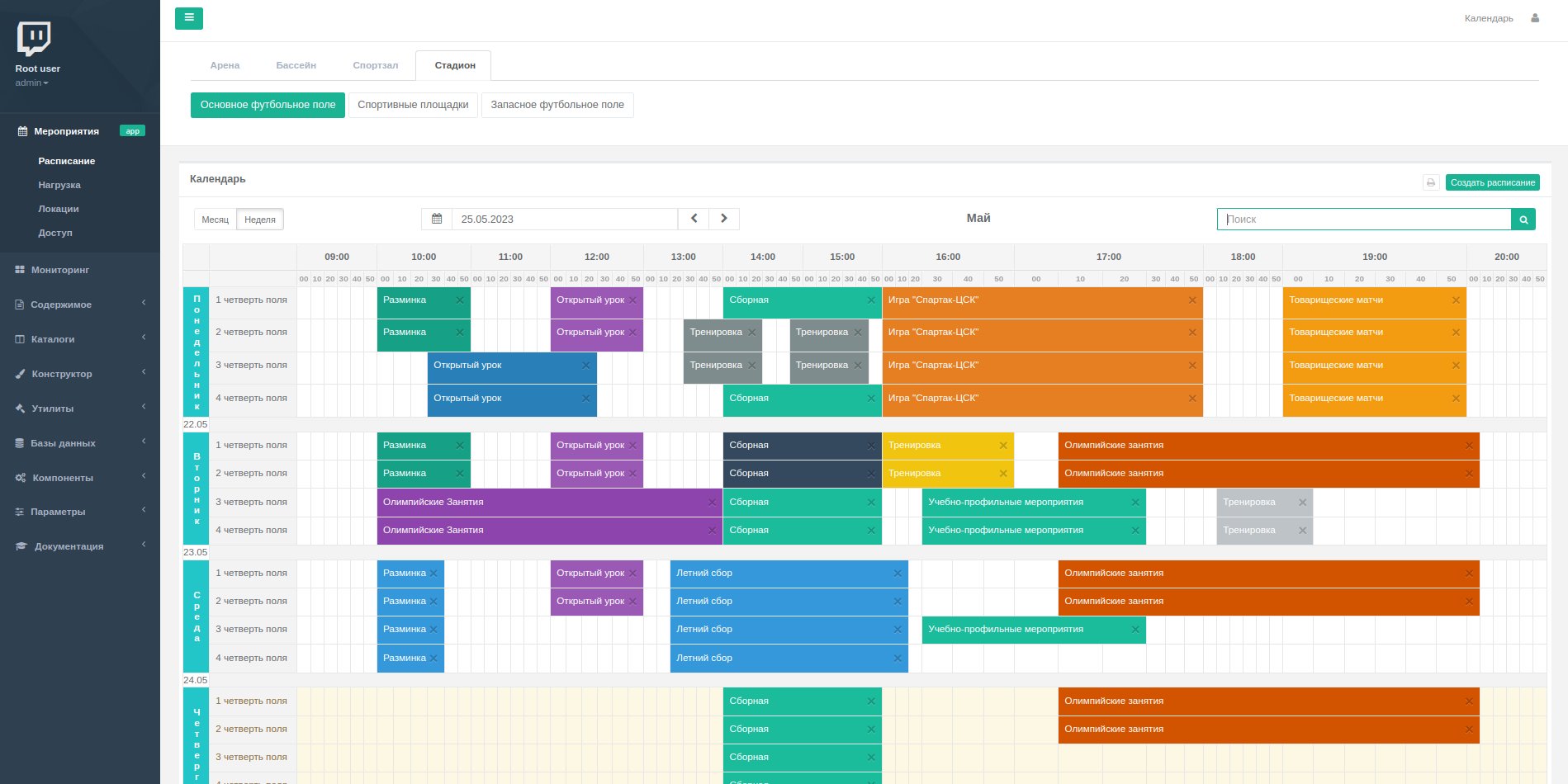Open Мониторинг in the sidebar
This screenshot has height=784, width=1568.
coord(60,270)
